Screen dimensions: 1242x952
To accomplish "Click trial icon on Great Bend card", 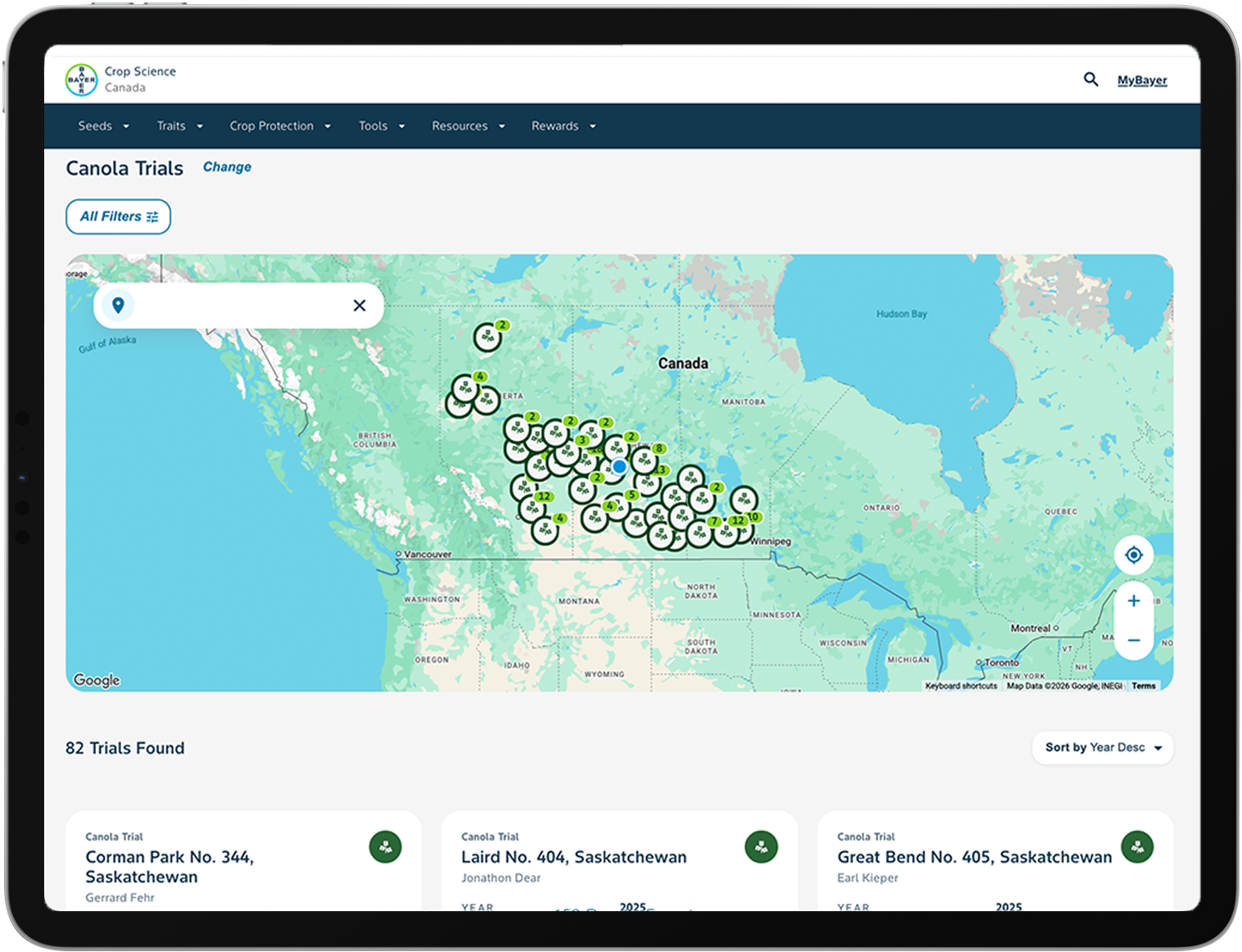I will (x=1137, y=847).
